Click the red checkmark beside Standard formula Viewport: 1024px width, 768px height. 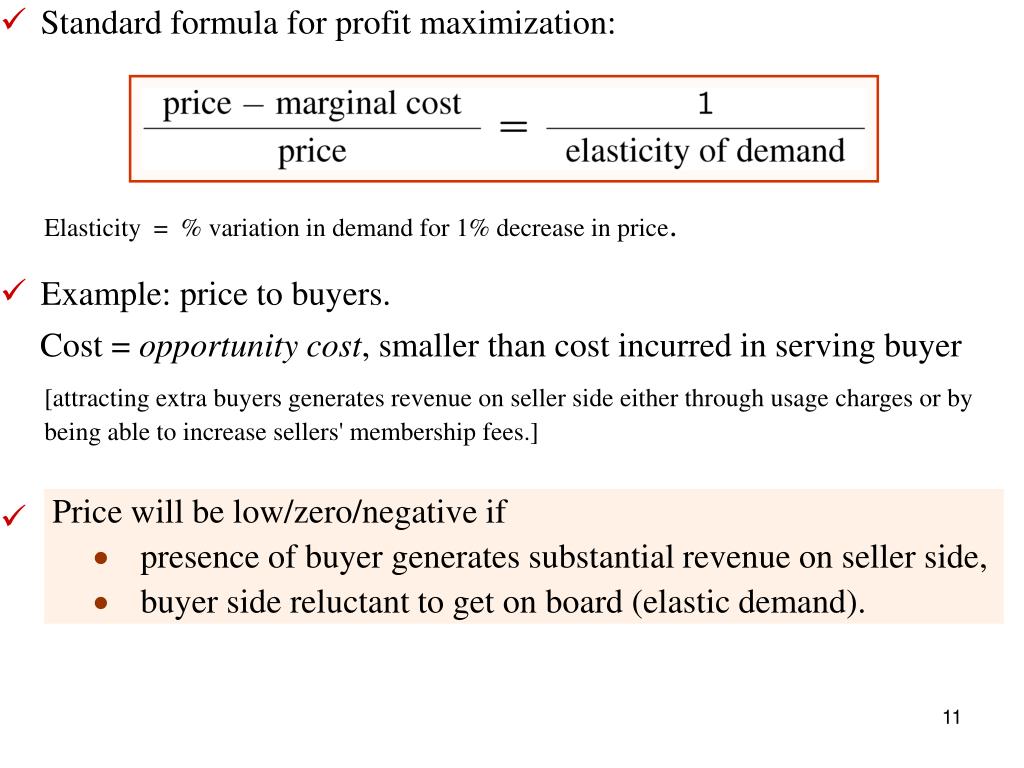pos(14,20)
